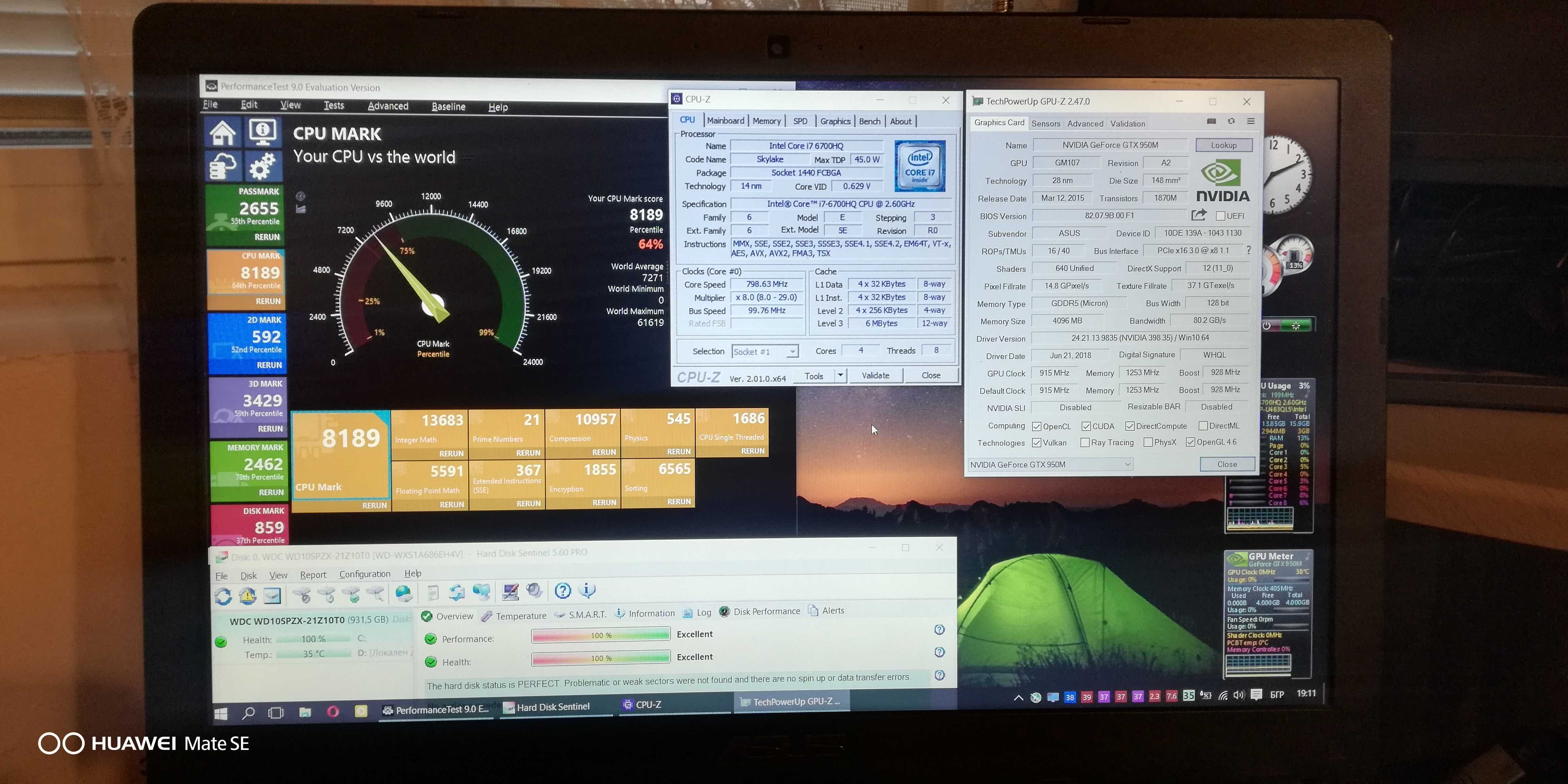This screenshot has height=784, width=1568.
Task: Click the networked computers toolbar icon
Action: (x=481, y=592)
